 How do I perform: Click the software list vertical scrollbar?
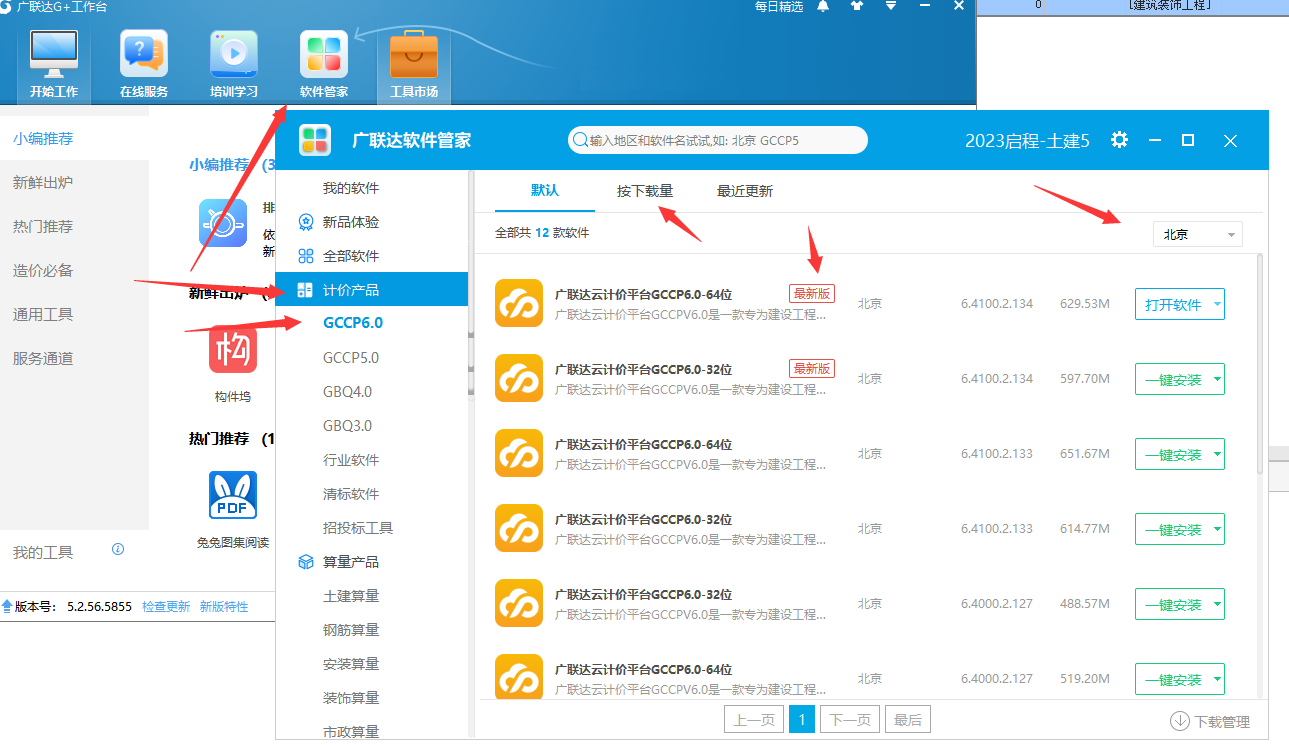tap(1260, 364)
